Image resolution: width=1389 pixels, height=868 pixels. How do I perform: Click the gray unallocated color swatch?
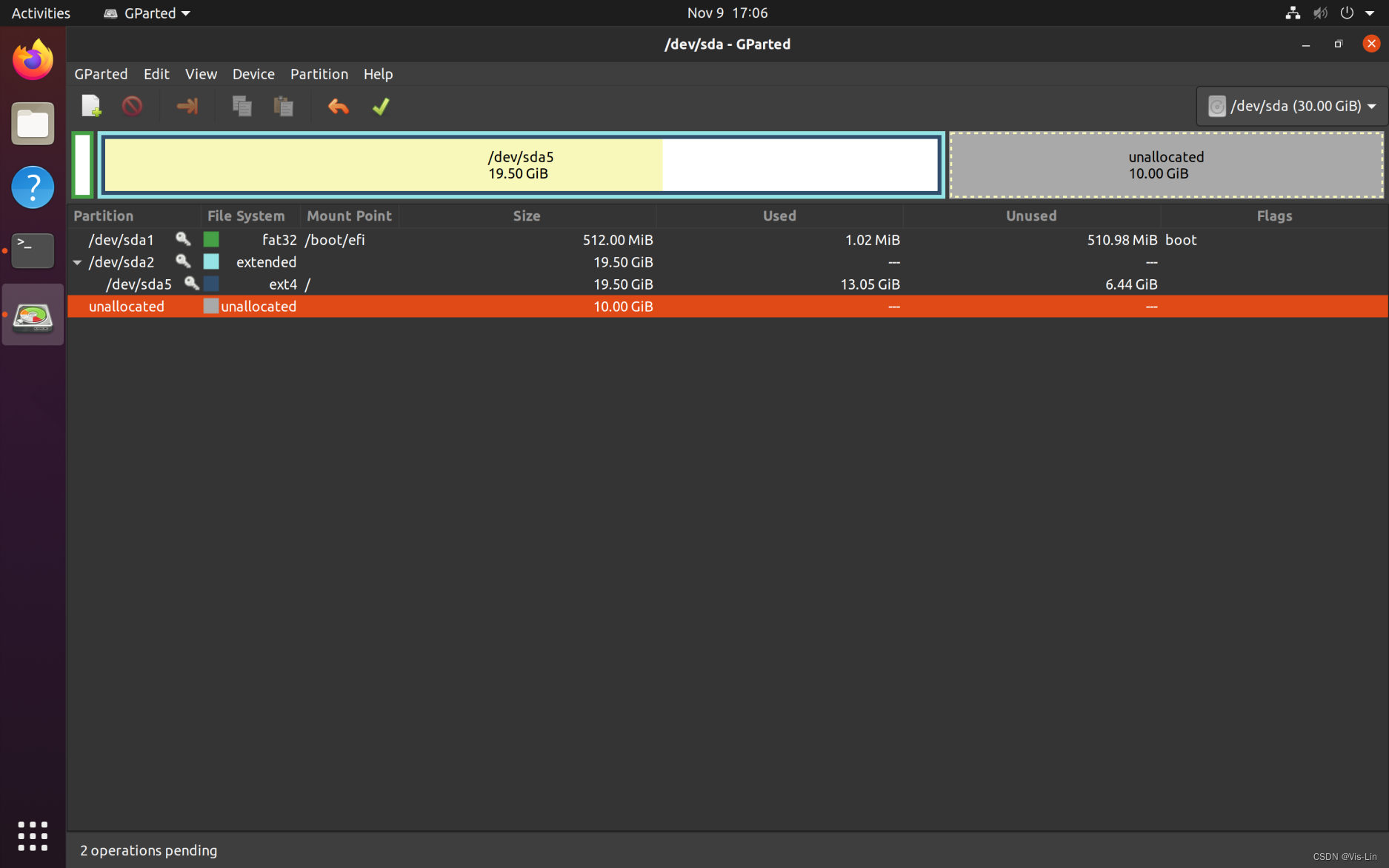tap(211, 306)
